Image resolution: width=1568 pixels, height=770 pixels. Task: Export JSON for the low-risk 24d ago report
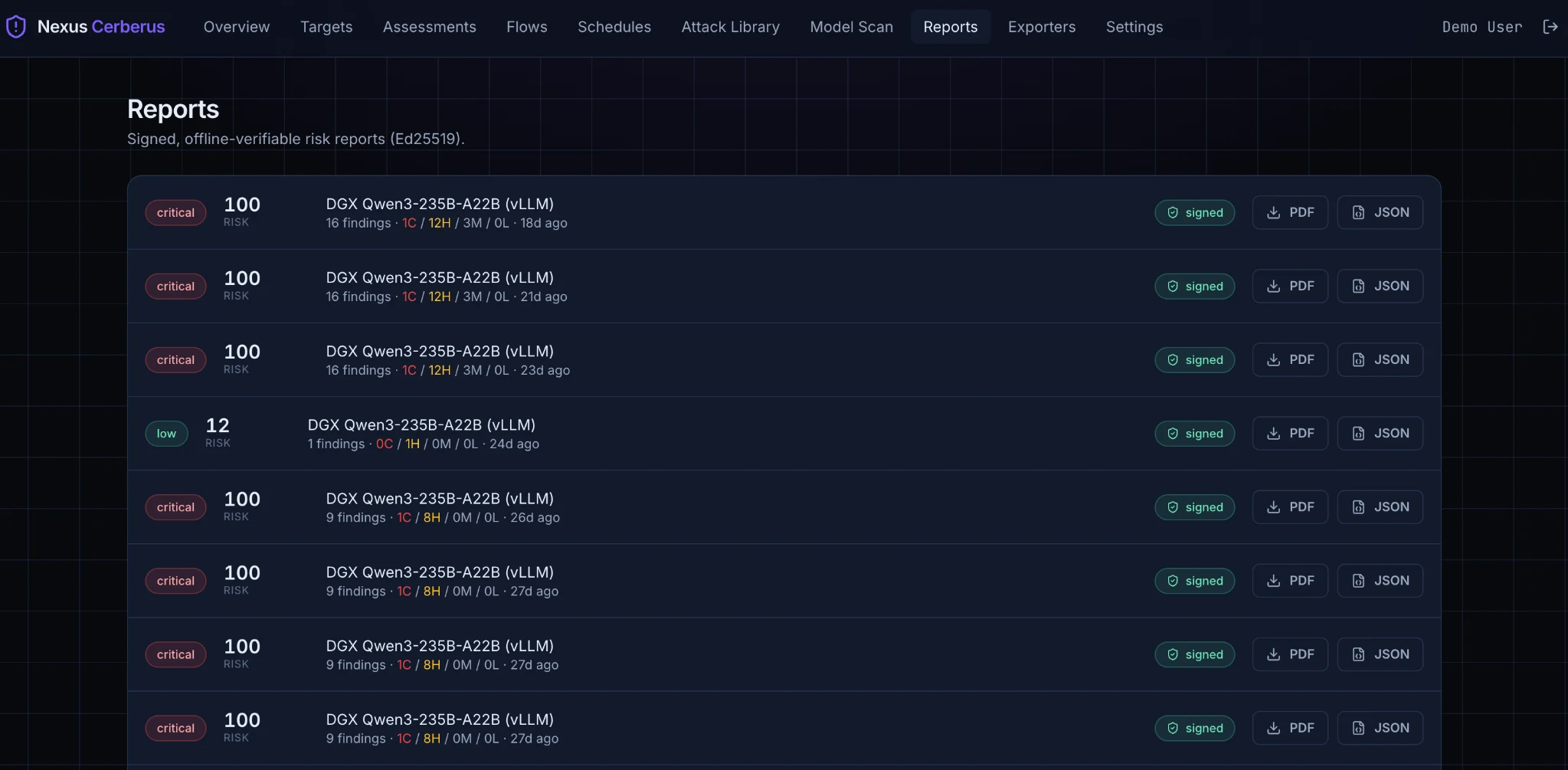tap(1380, 433)
